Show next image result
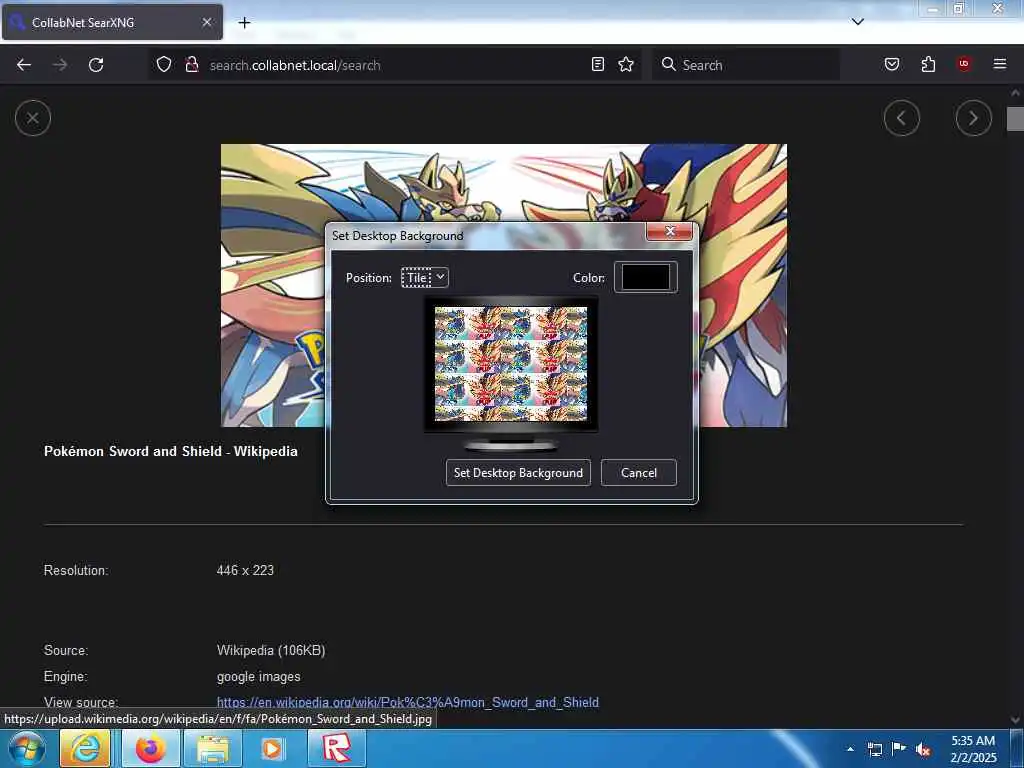1024x768 pixels. tap(974, 118)
